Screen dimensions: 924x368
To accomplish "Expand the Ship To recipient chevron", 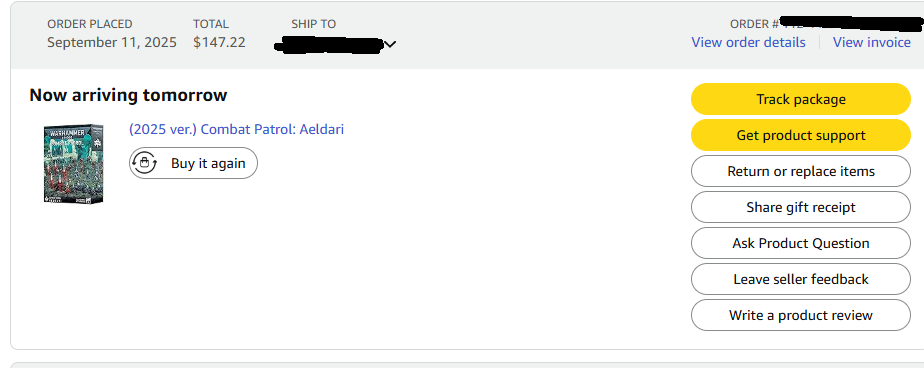I will pos(390,44).
